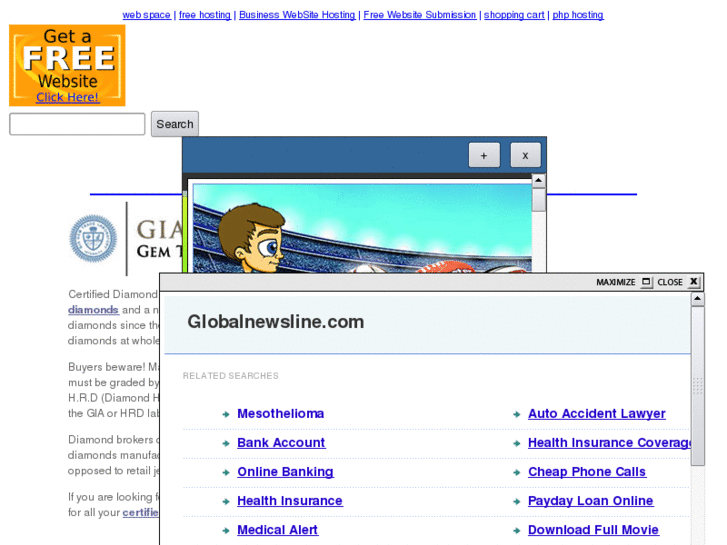Click the CLOSE X icon on Globalnewsline popup
The width and height of the screenshot is (727, 545).
(x=694, y=282)
